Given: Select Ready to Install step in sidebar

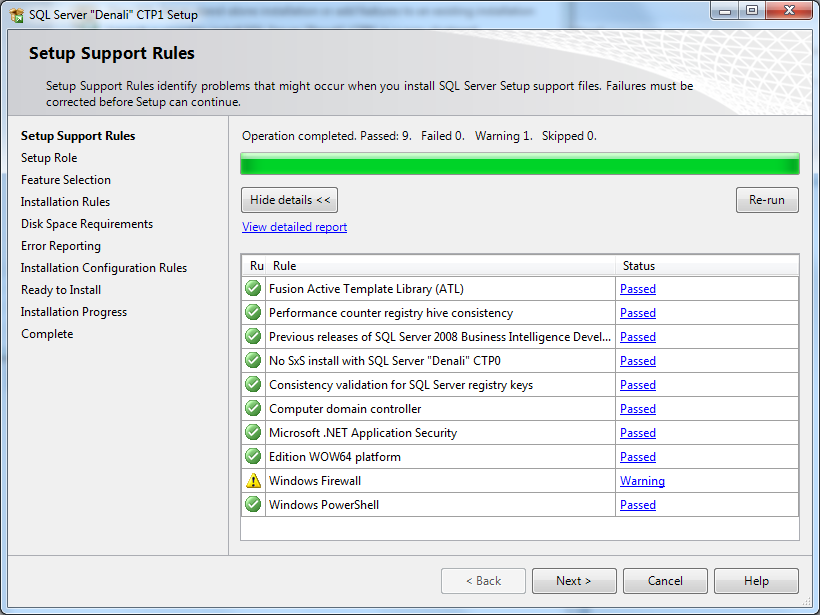Looking at the screenshot, I should [61, 290].
